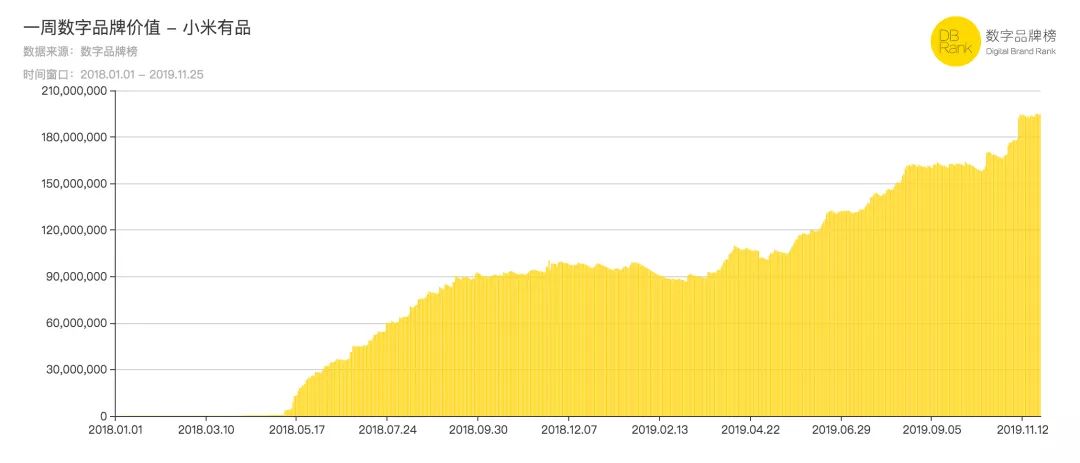Image resolution: width=1080 pixels, height=463 pixels.
Task: Click the 2018.01.01 x-axis date label
Action: pos(115,430)
